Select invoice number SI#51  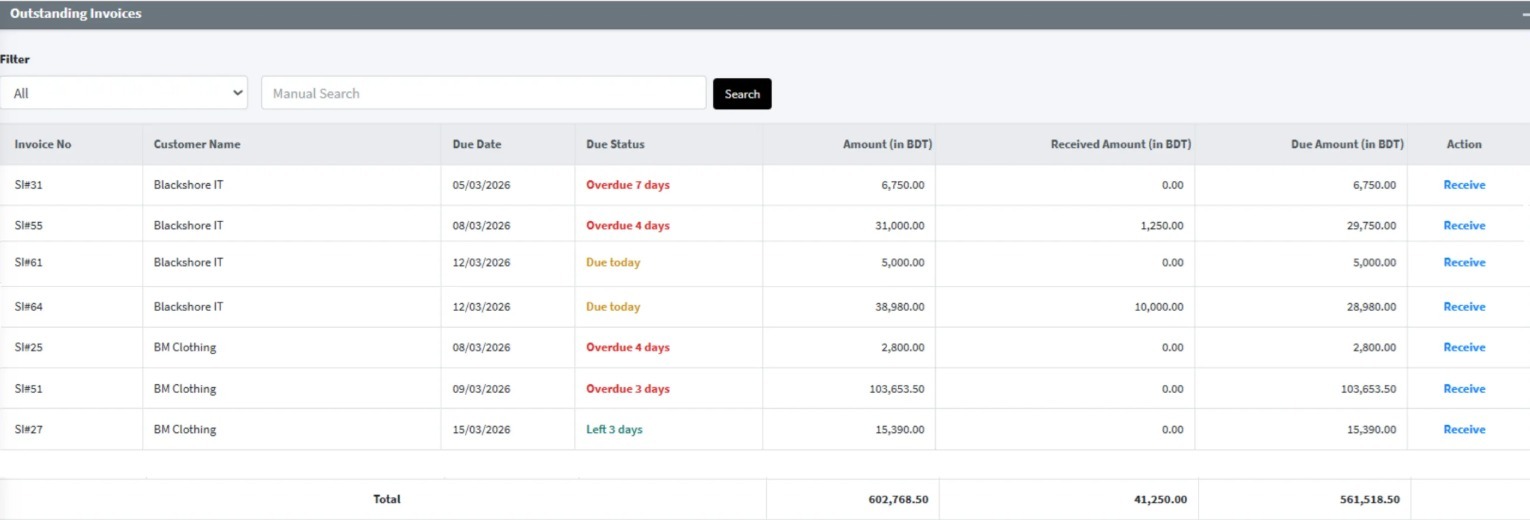point(28,389)
